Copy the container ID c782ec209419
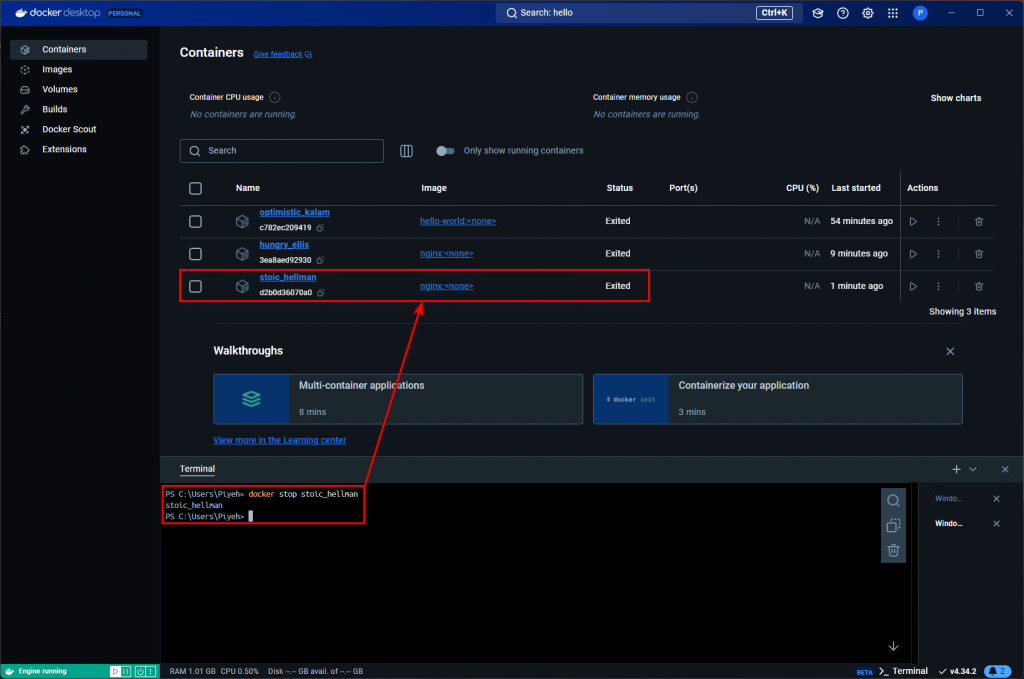The image size is (1024, 679). pos(320,228)
